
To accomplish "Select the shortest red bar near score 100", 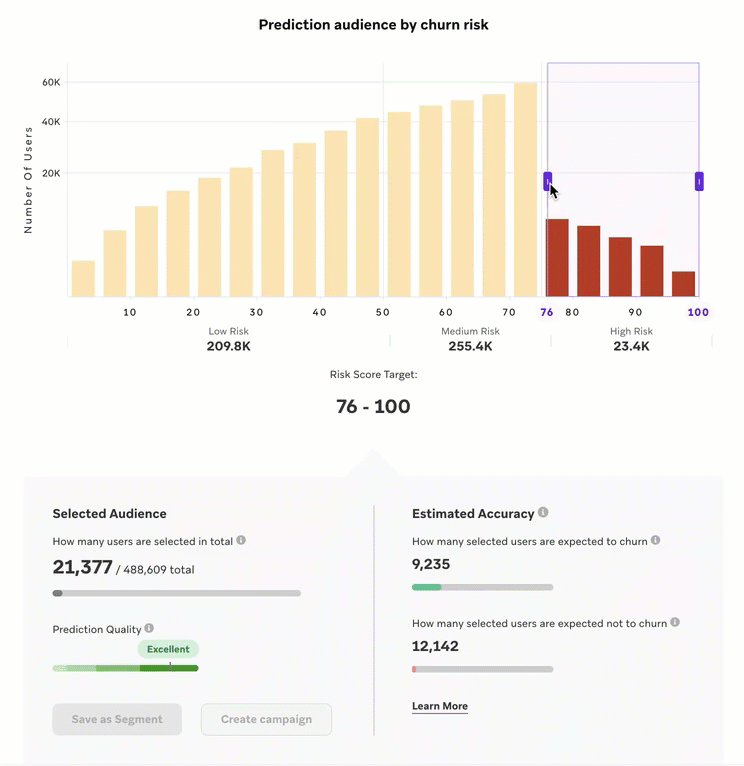I will click(683, 284).
